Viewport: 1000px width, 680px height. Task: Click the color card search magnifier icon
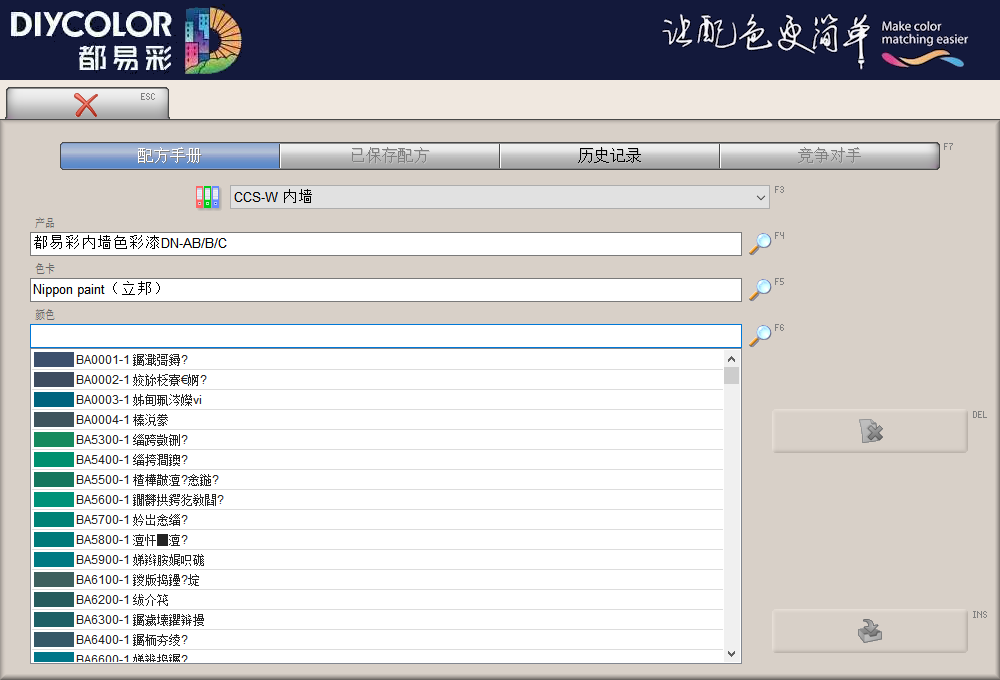point(760,289)
